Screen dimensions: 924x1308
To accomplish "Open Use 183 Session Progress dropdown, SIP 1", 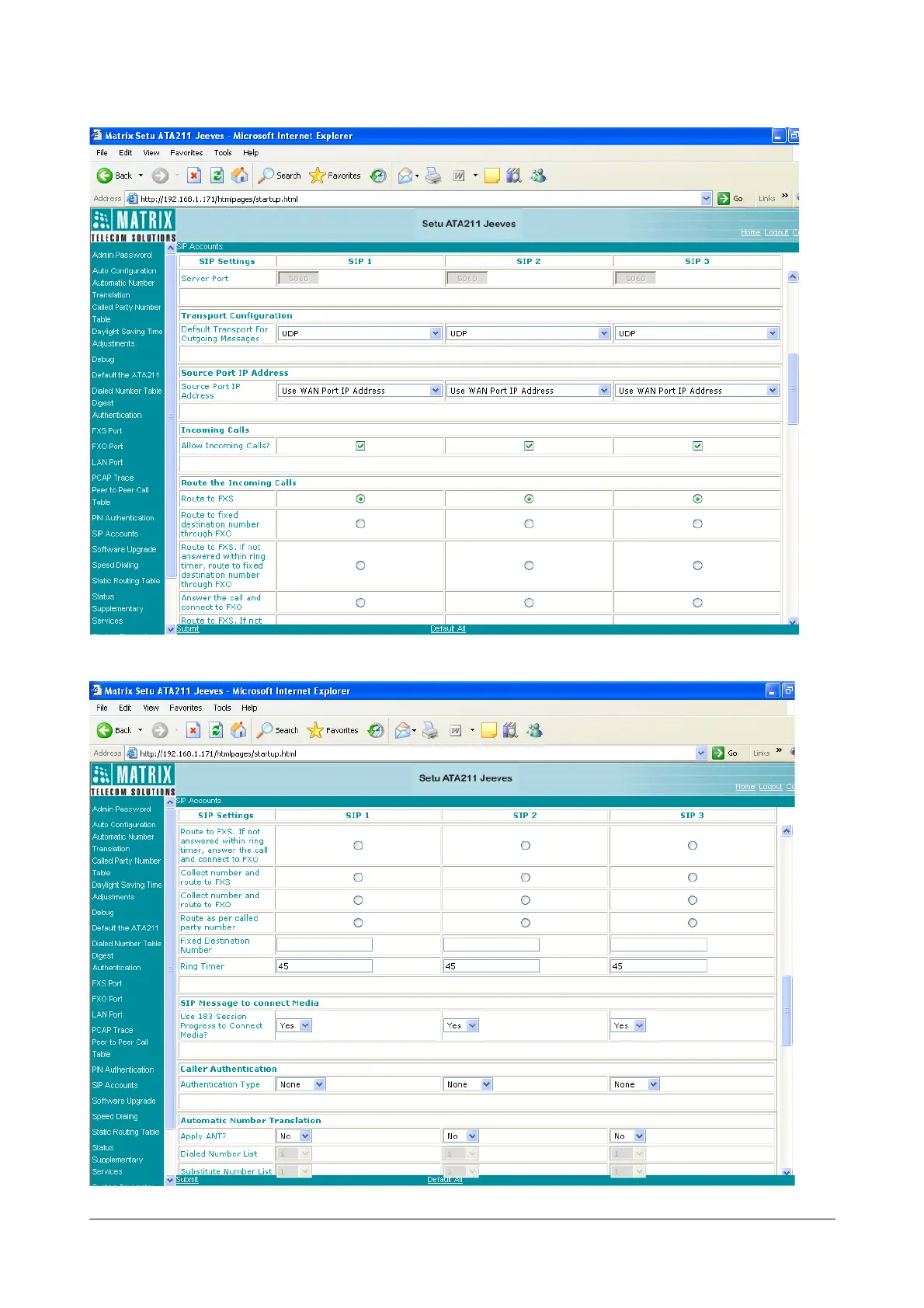I will [x=294, y=1025].
